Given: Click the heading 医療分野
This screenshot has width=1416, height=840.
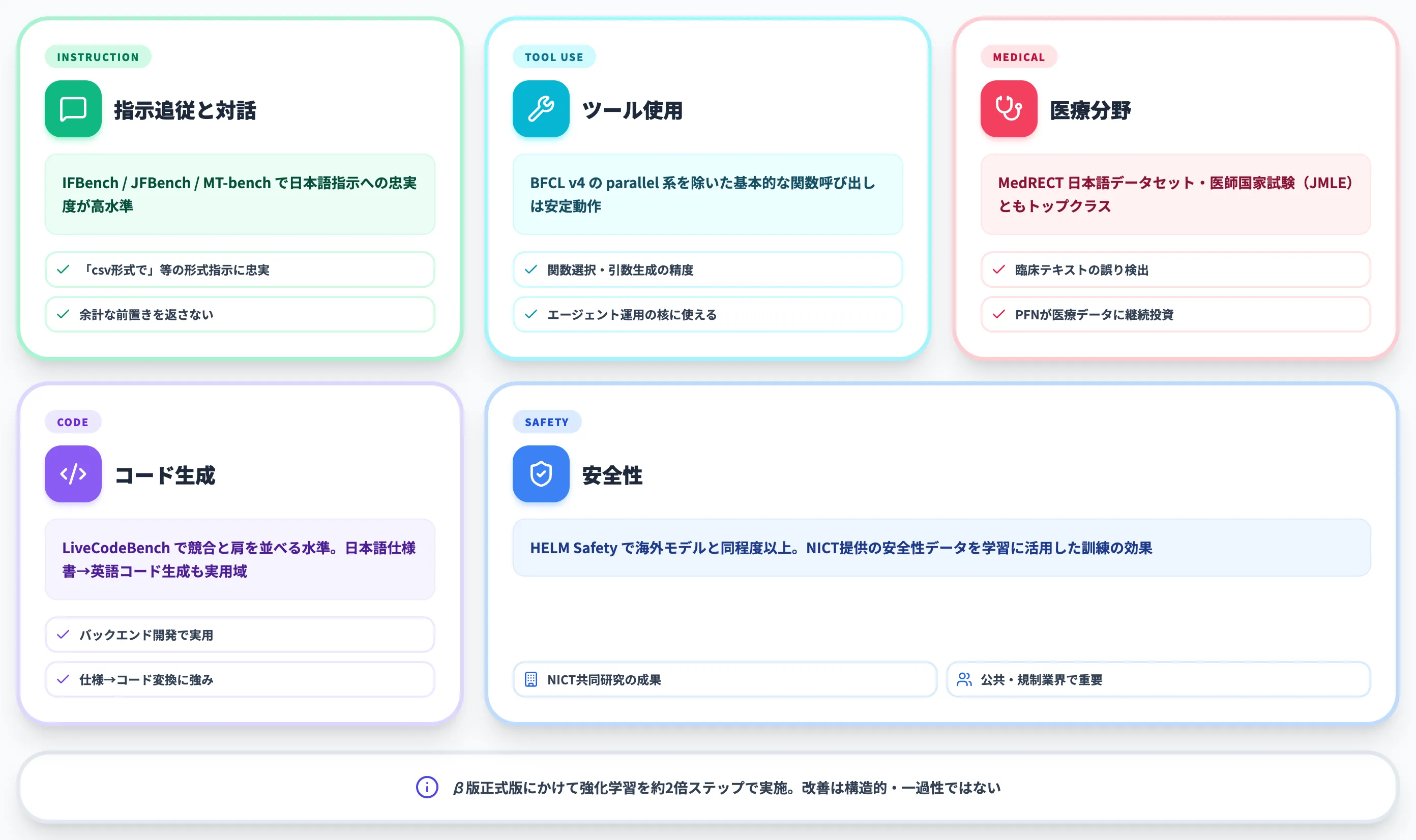Looking at the screenshot, I should (x=1090, y=110).
